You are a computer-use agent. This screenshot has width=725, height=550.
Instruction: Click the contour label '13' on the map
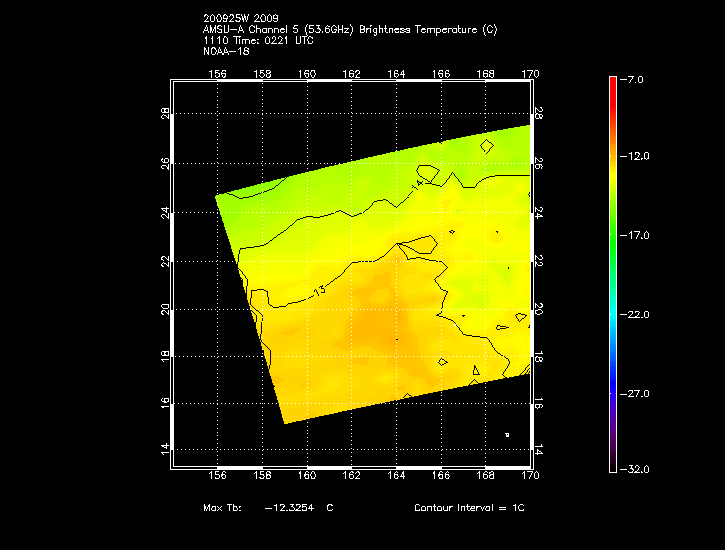[x=320, y=291]
